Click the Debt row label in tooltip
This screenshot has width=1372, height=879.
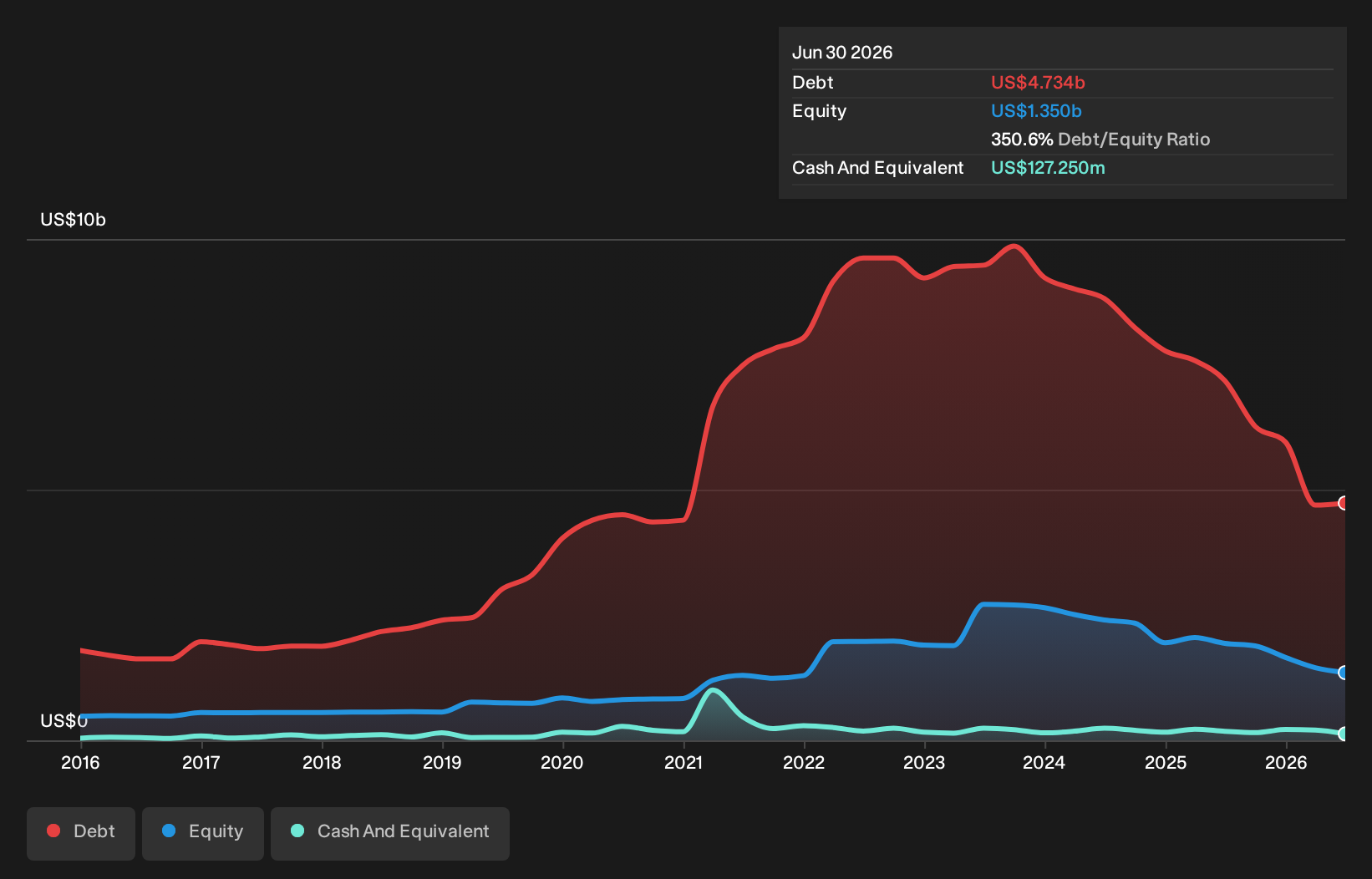813,83
